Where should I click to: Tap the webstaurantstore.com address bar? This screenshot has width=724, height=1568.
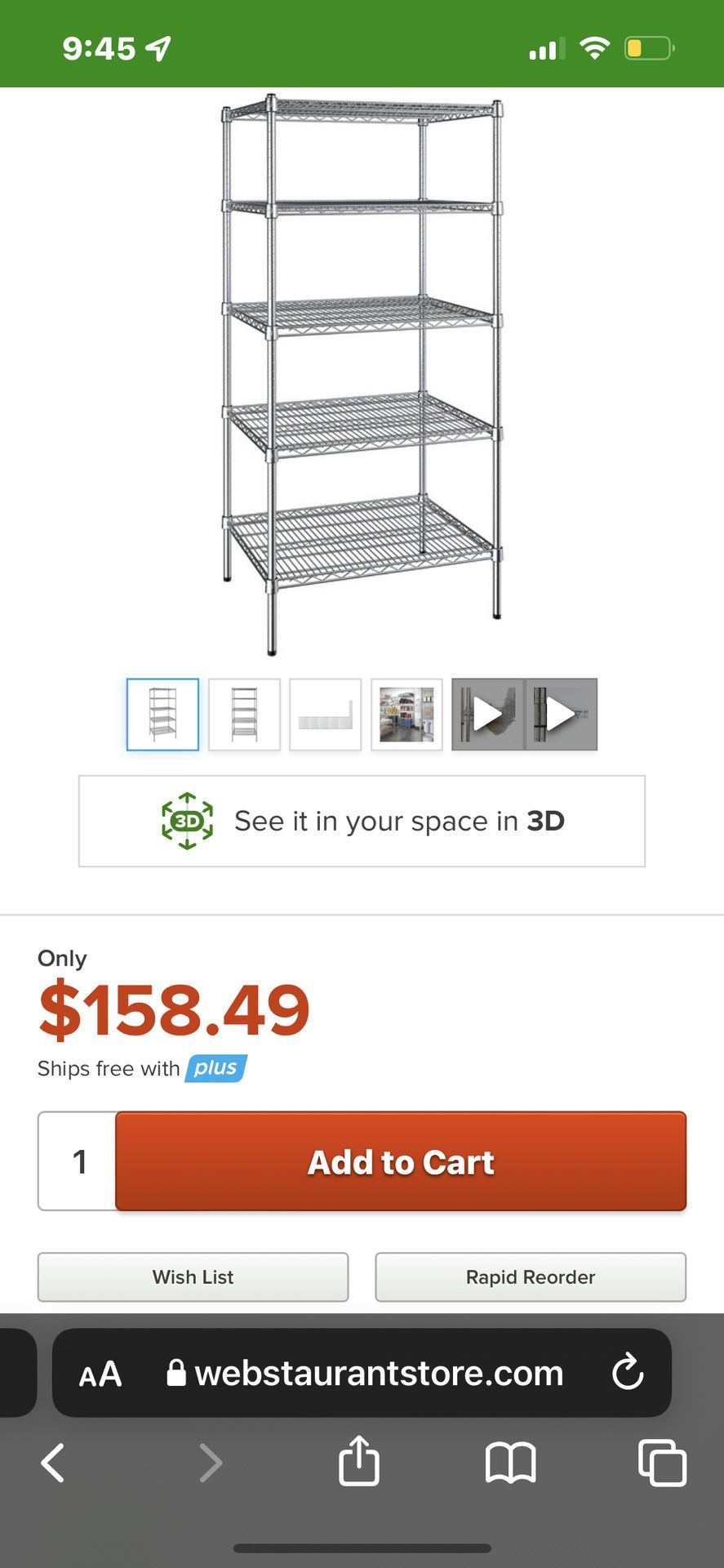point(379,1374)
